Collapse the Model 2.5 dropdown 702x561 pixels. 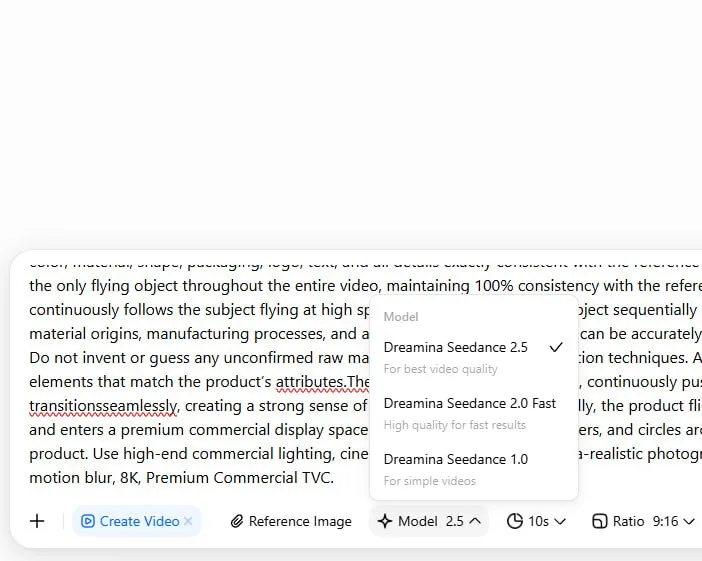coord(429,521)
